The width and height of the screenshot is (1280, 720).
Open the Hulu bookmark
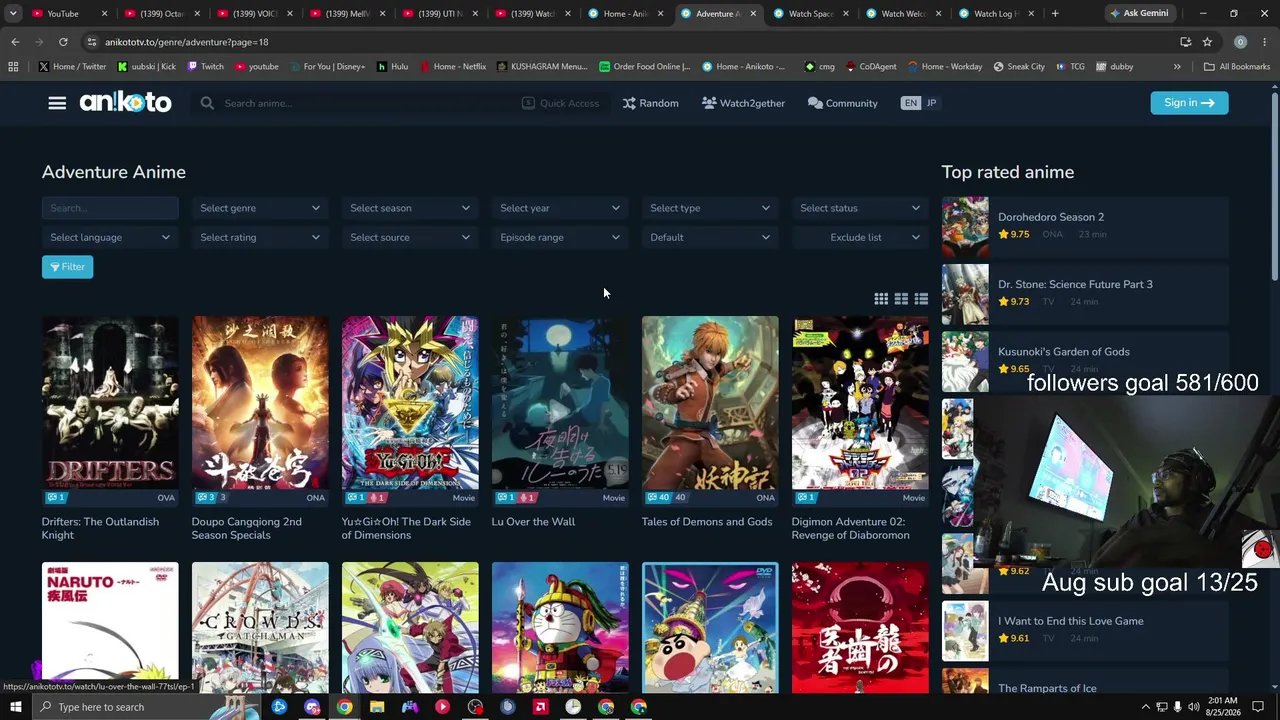tap(392, 67)
